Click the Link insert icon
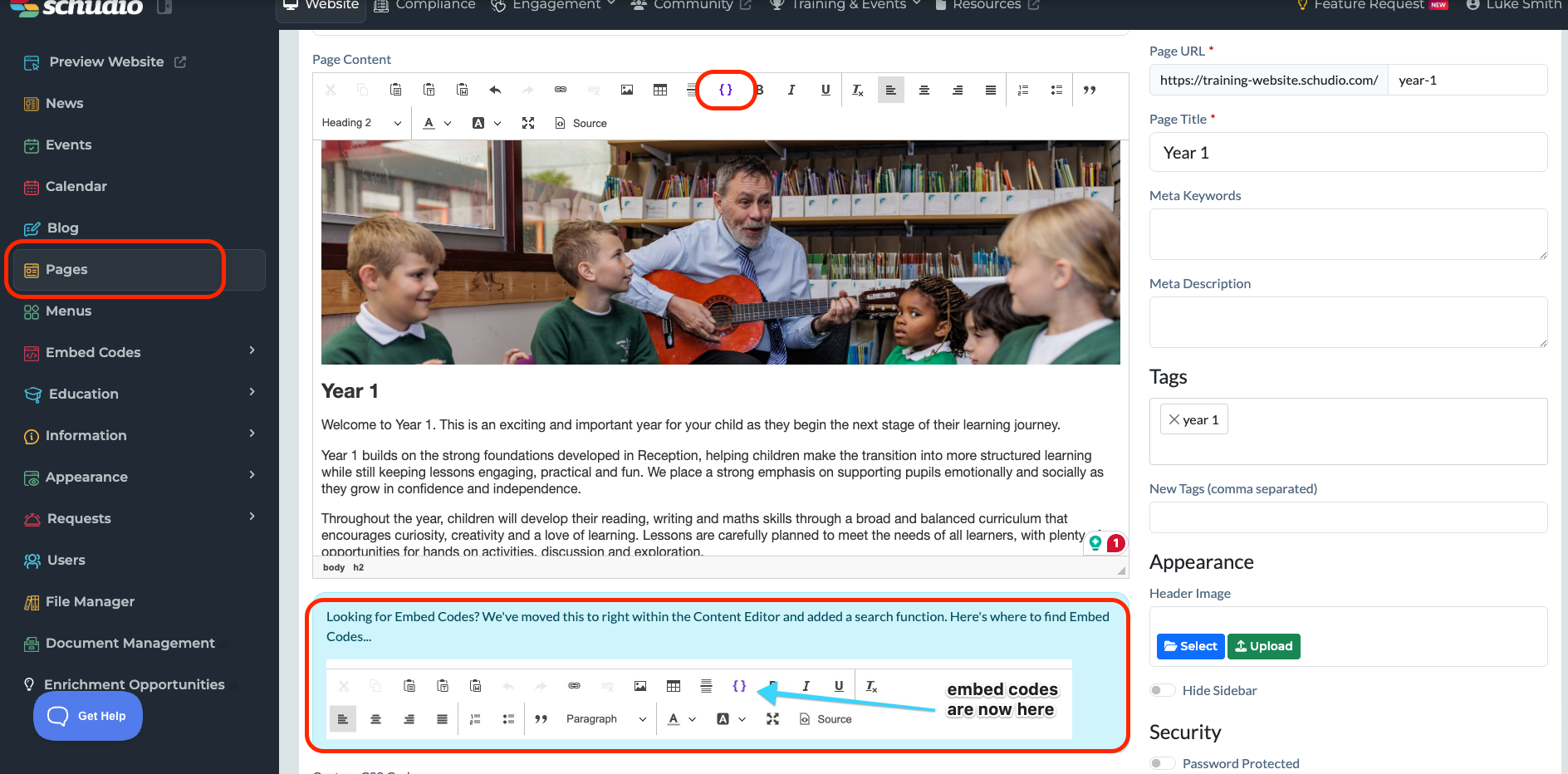Screen dimensions: 1568x774 click(x=561, y=90)
